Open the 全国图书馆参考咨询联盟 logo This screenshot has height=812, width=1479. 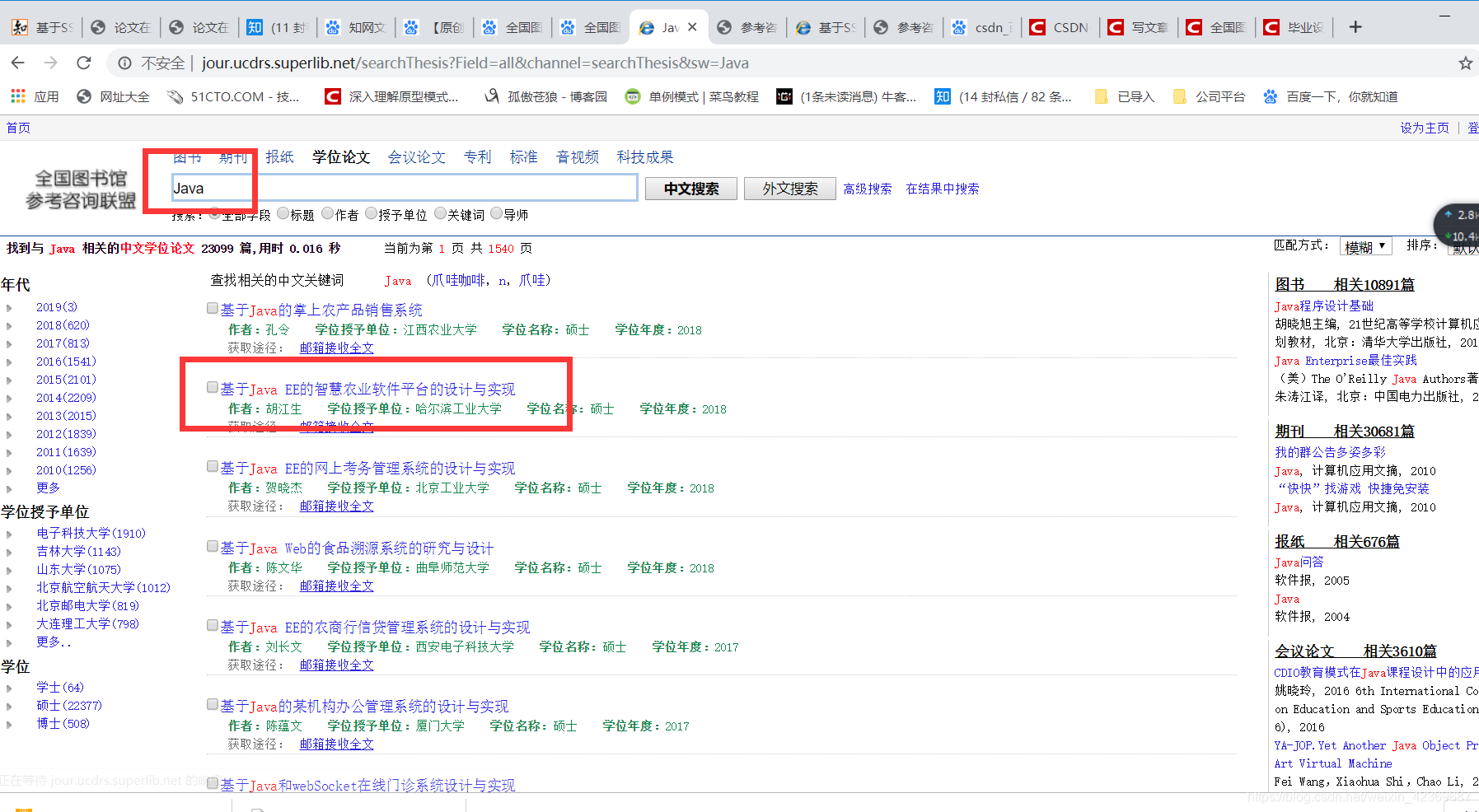click(x=81, y=189)
